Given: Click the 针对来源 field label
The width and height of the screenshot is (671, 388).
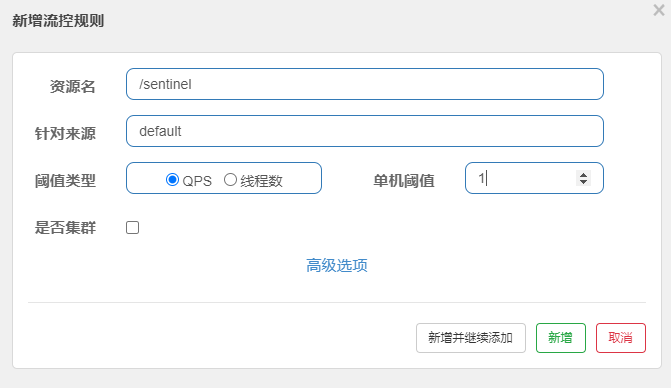Looking at the screenshot, I should click(x=65, y=133).
